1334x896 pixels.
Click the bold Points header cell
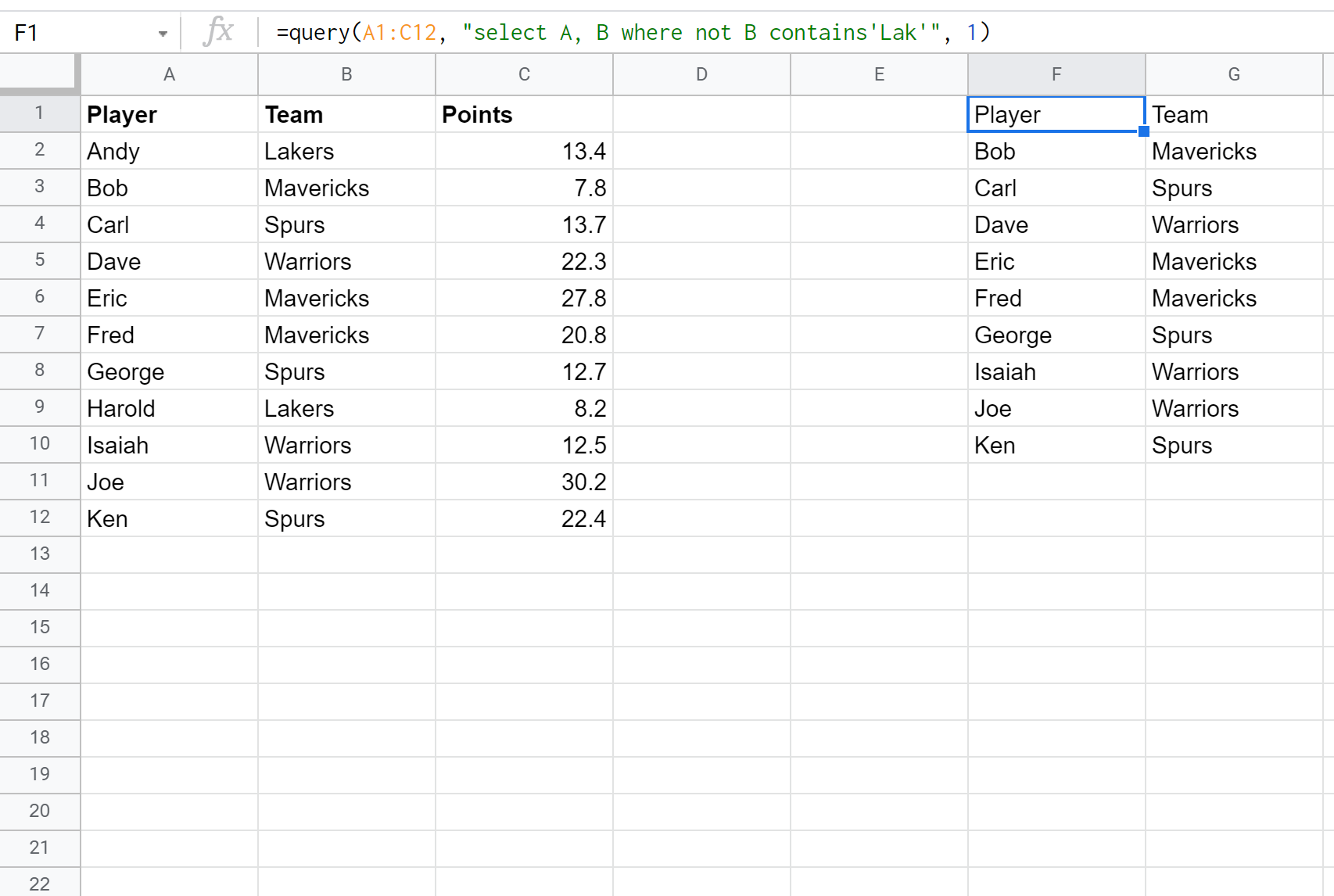pyautogui.click(x=524, y=115)
